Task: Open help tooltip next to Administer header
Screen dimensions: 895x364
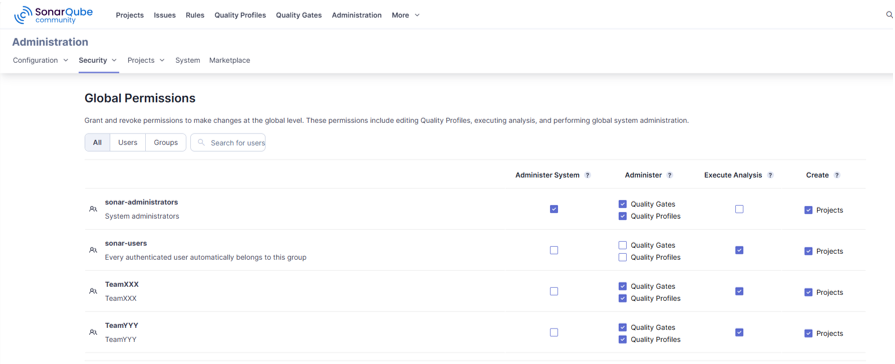Action: coord(670,176)
